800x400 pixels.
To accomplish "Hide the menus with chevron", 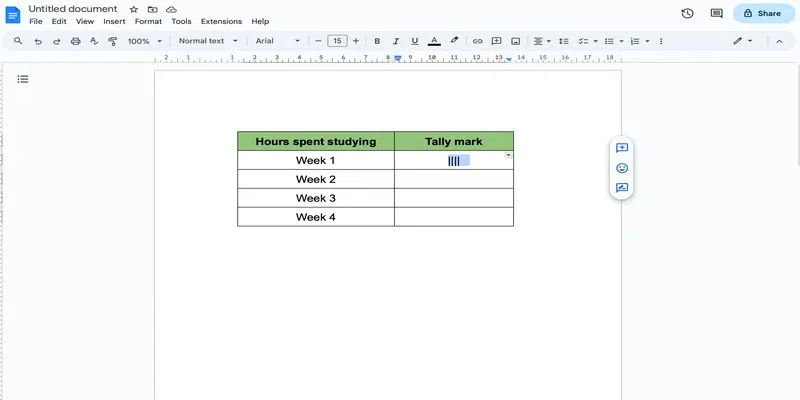I will tap(779, 41).
